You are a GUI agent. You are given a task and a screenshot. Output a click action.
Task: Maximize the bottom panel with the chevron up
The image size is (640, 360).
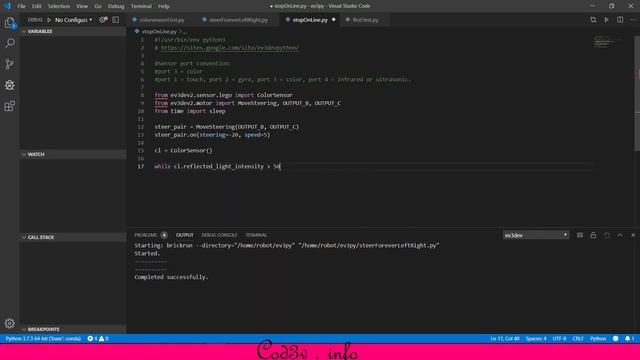click(x=620, y=235)
